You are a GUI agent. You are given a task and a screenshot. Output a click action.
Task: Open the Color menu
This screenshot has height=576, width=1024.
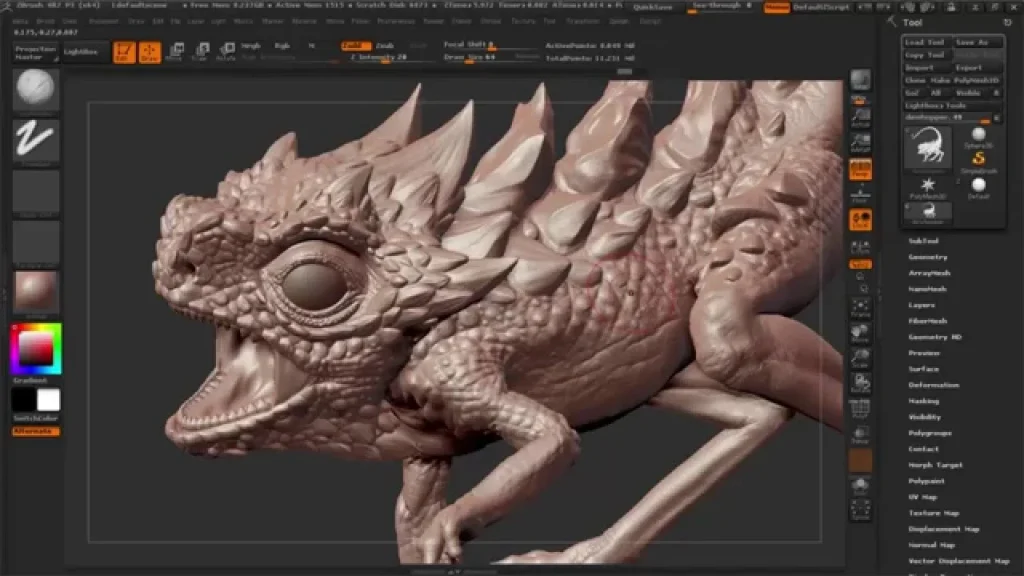(x=69, y=22)
